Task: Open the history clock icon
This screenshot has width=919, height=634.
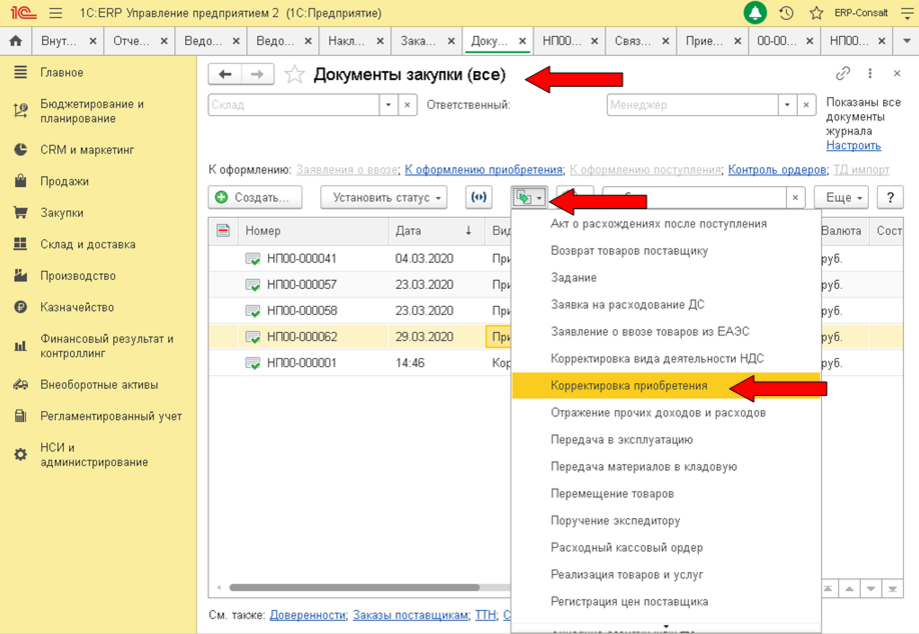Action: click(786, 12)
